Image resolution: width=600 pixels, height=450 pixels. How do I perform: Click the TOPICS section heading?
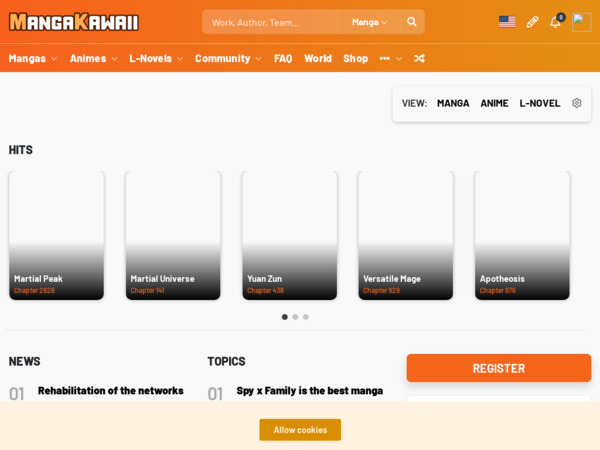coord(227,361)
